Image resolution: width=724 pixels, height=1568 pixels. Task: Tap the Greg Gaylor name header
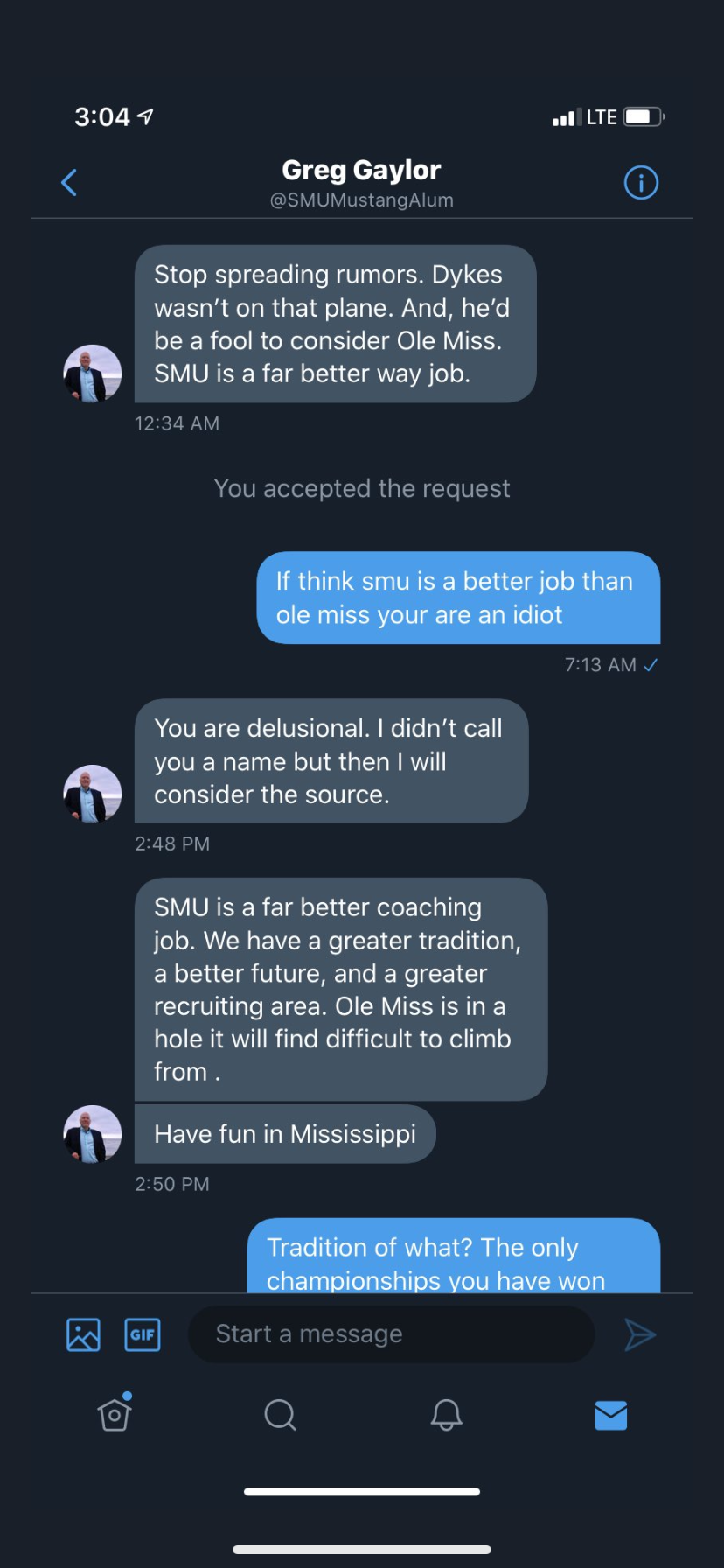(x=361, y=170)
